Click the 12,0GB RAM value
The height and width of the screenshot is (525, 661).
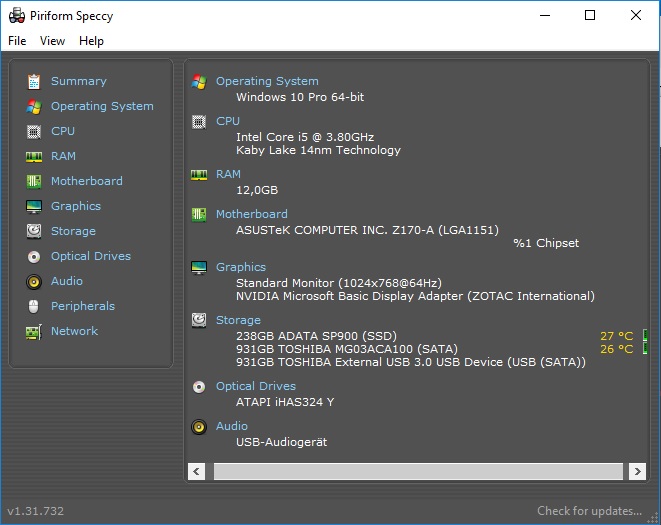257,190
